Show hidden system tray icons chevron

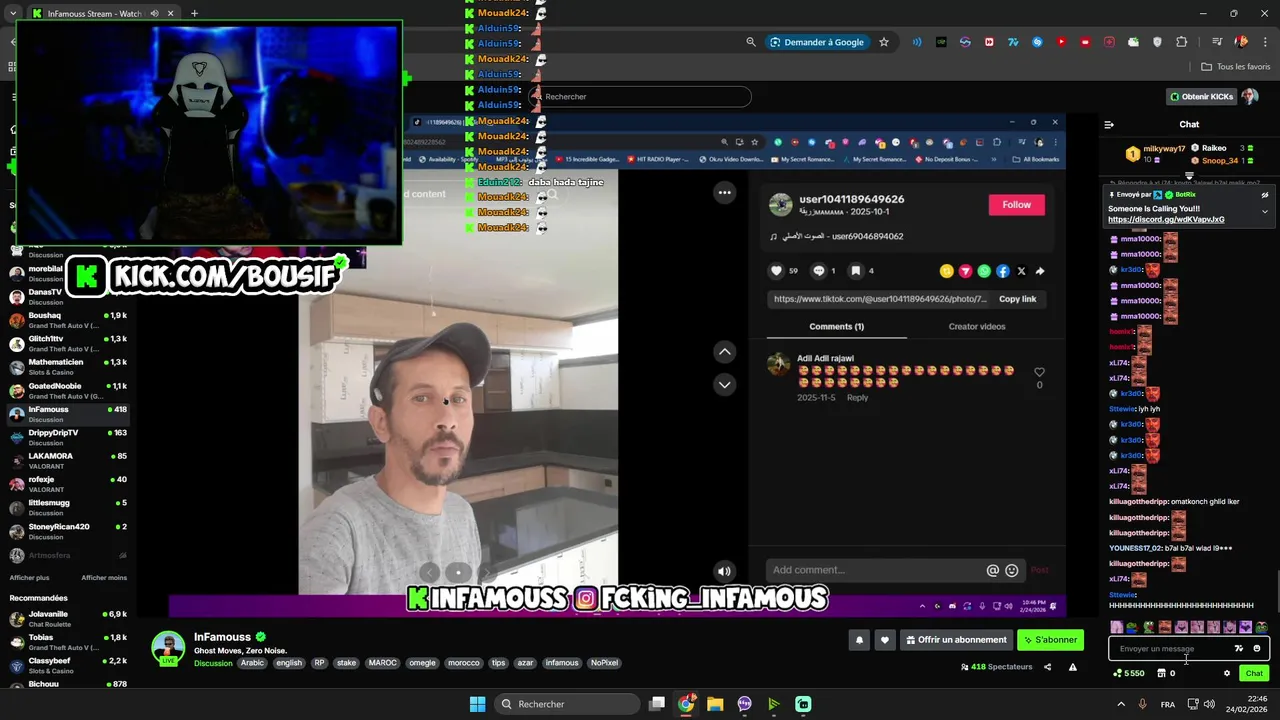1121,704
